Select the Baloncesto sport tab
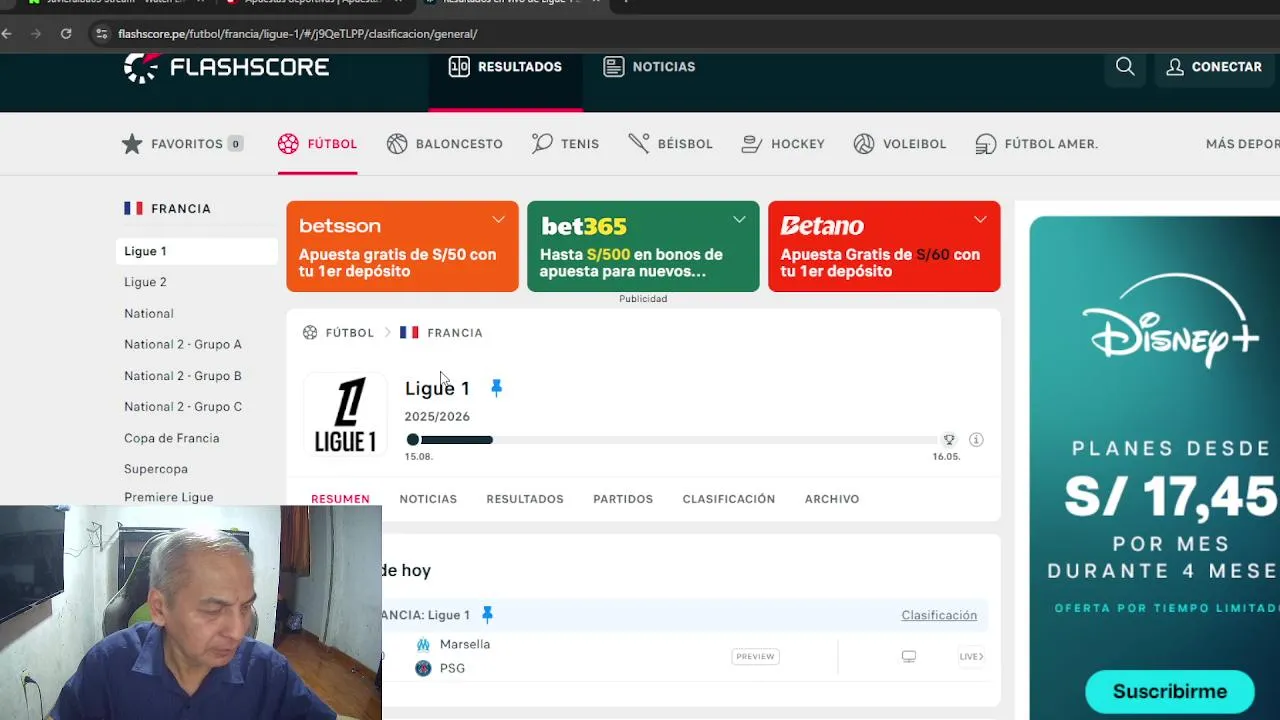The image size is (1280, 720). pos(445,144)
